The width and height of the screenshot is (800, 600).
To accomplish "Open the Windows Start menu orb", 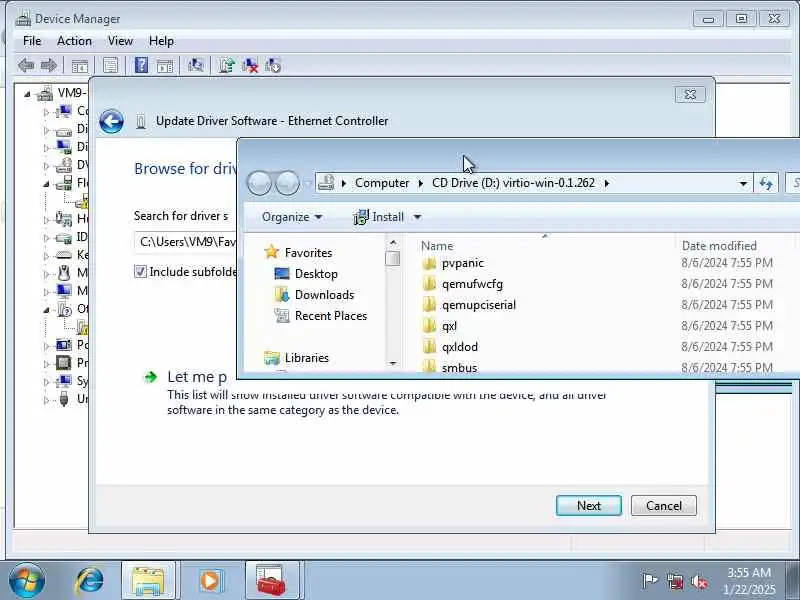I will point(27,580).
